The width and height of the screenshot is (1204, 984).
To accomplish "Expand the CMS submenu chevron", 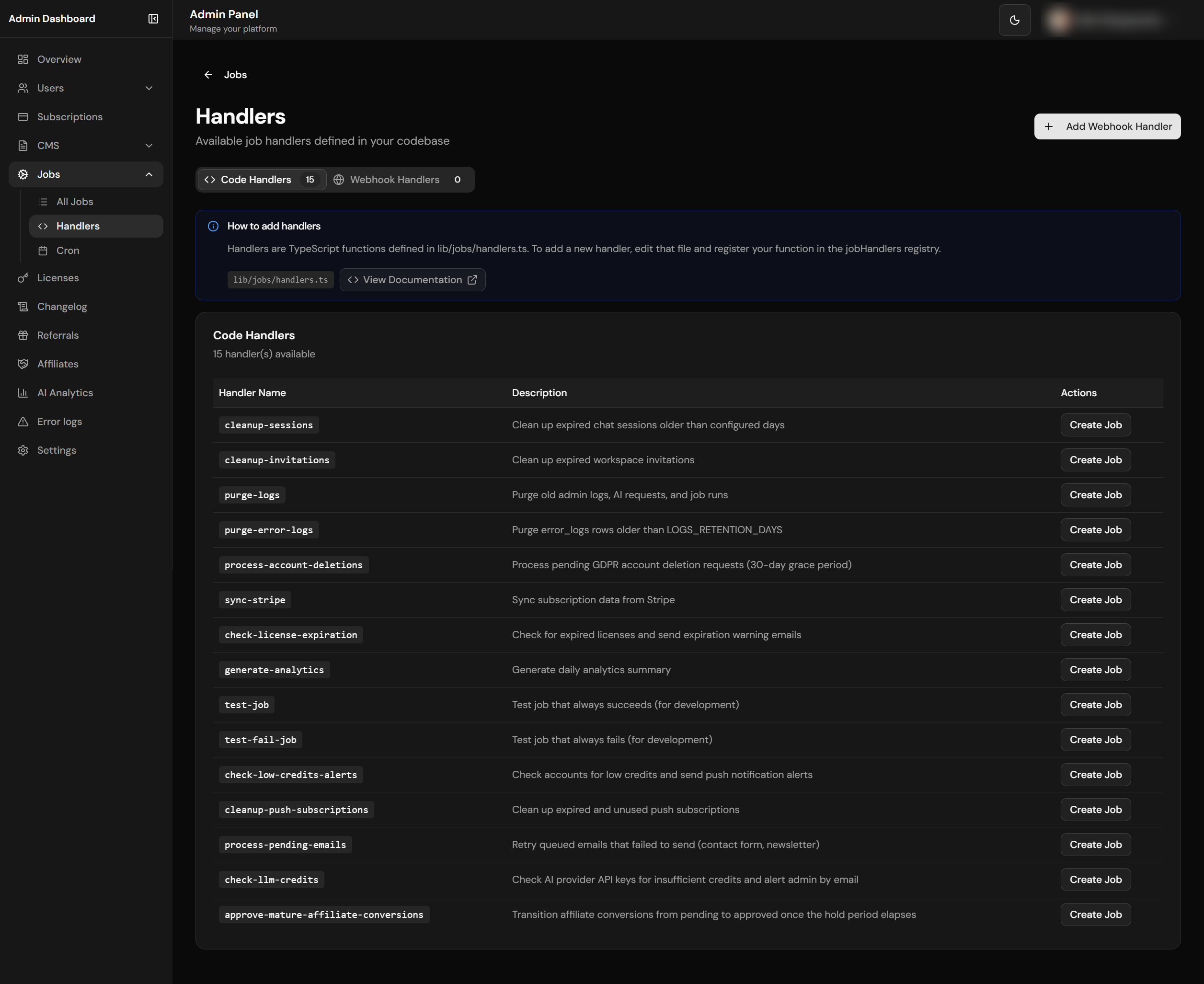I will tap(149, 146).
